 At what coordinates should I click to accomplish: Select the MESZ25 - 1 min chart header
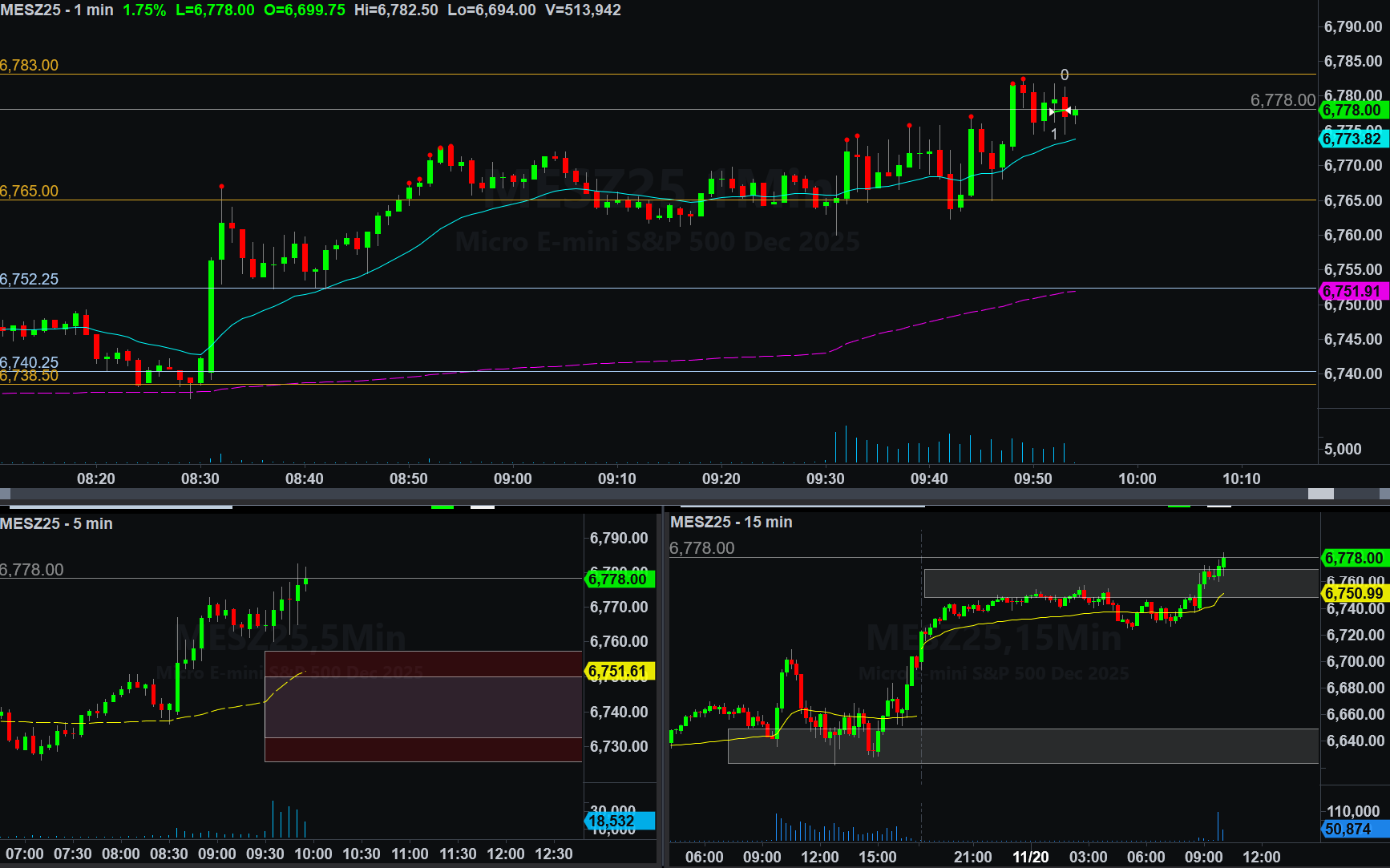pos(57,10)
